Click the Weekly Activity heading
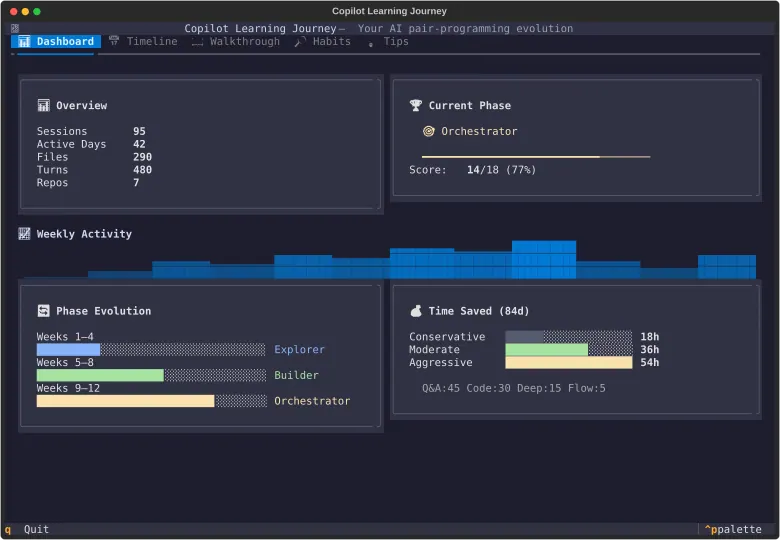780x540 pixels. click(x=84, y=234)
